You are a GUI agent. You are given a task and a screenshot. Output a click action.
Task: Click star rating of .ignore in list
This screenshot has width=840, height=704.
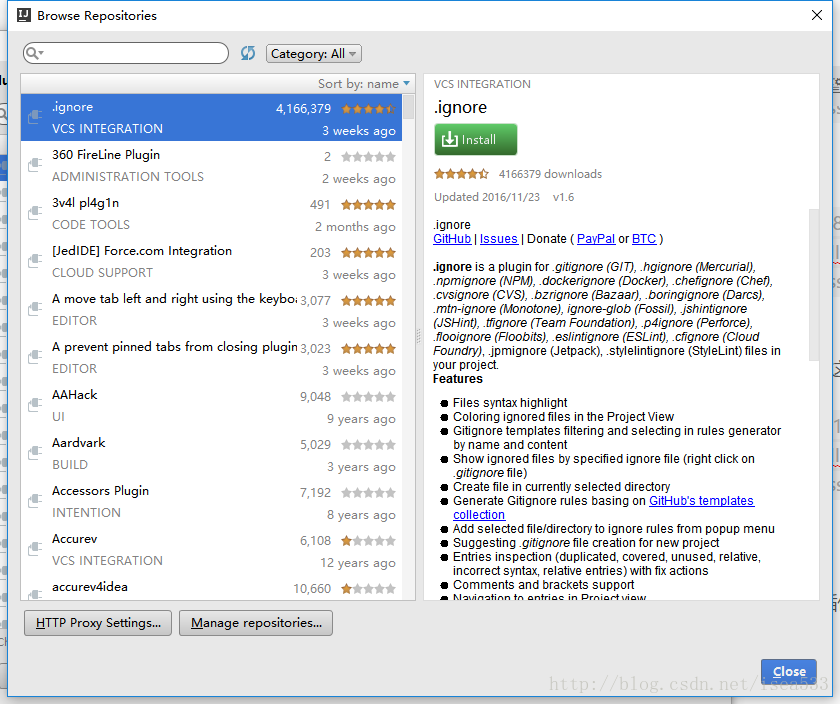pos(369,109)
